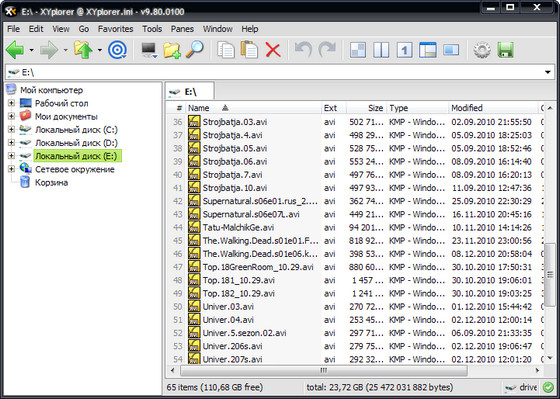Open the Favorites menu
560x399 pixels.
(x=115, y=29)
